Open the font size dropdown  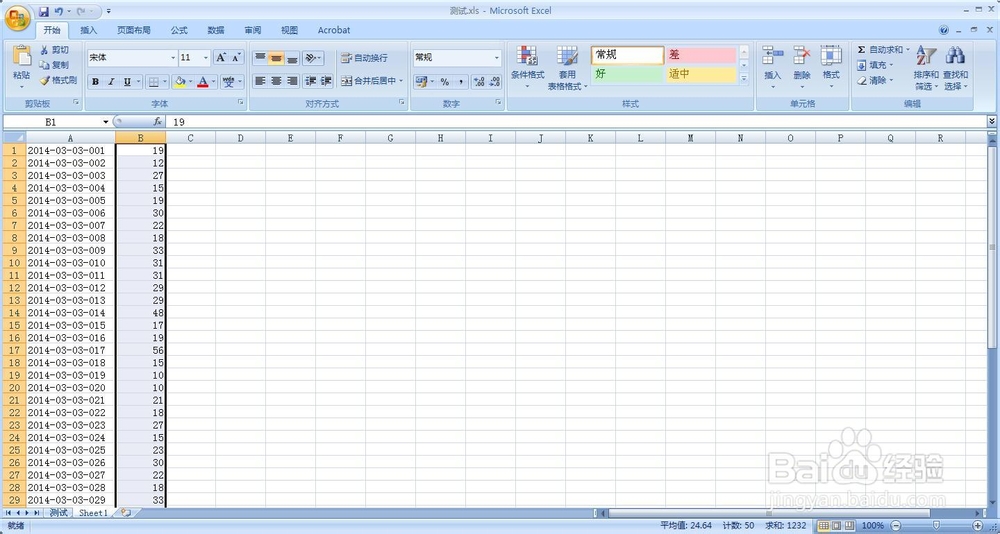tap(205, 58)
